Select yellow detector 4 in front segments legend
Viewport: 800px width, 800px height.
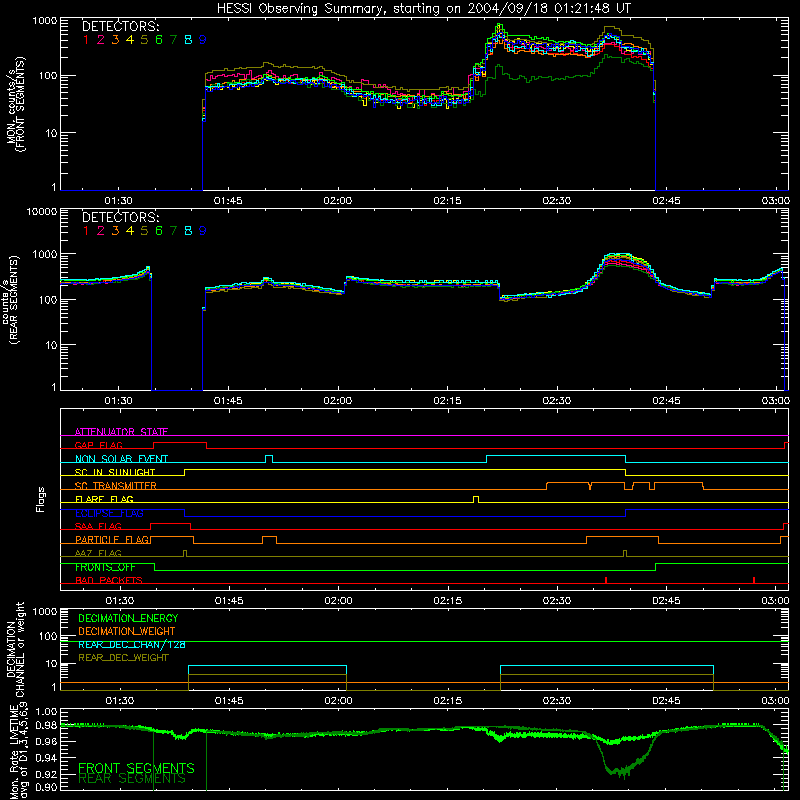(x=130, y=40)
